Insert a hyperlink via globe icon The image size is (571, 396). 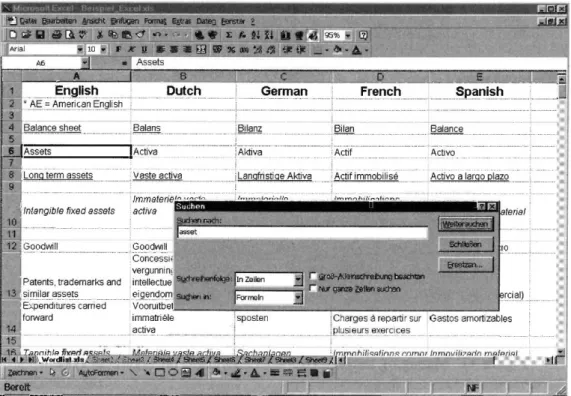point(199,35)
